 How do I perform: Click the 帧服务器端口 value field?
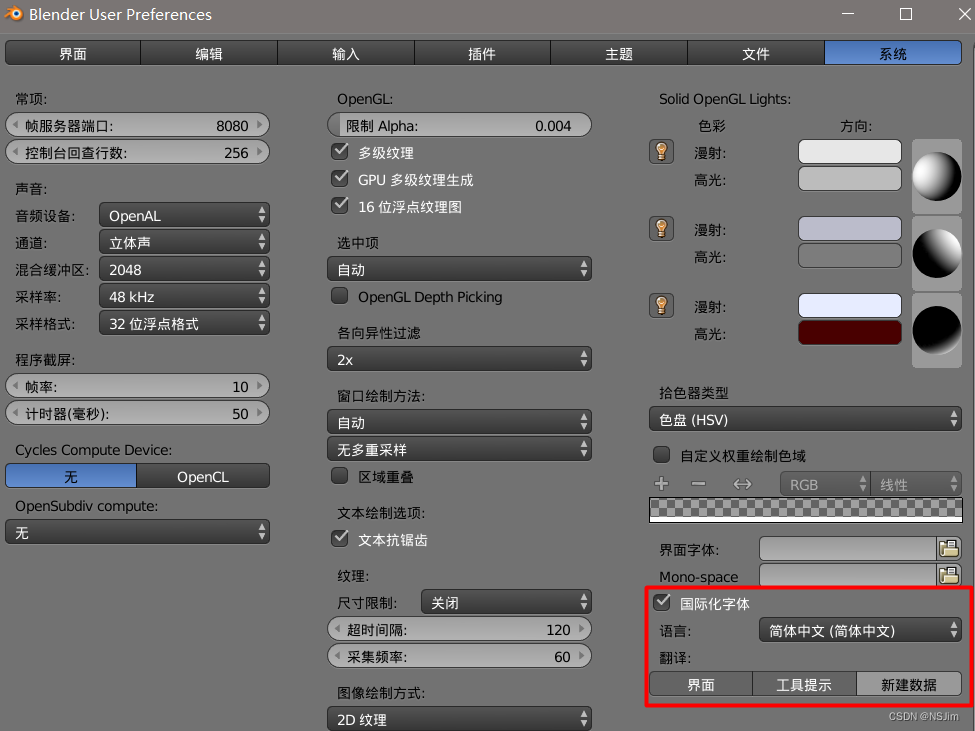tap(137, 125)
